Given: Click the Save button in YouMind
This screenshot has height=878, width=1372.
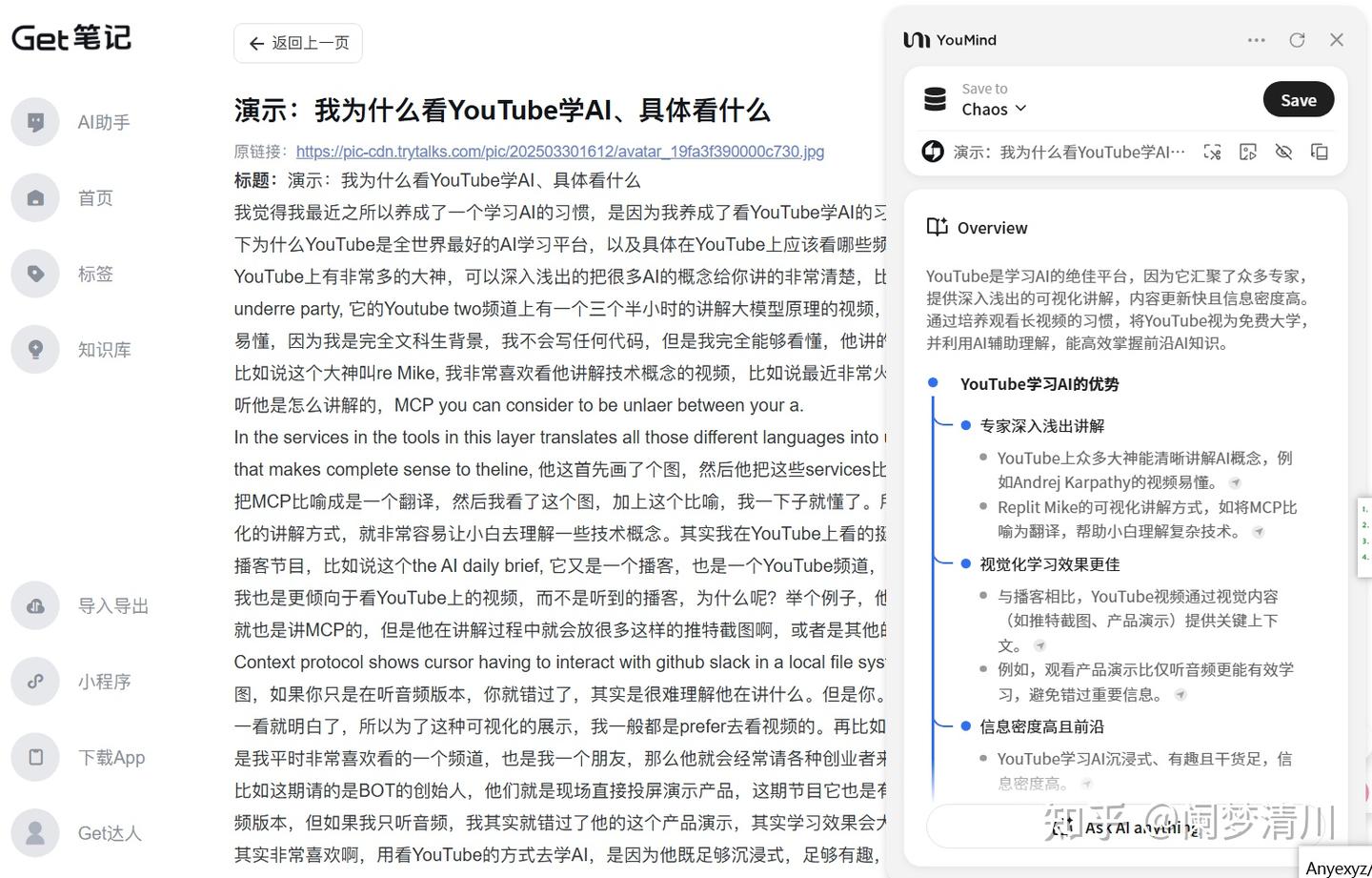Looking at the screenshot, I should [x=1298, y=99].
